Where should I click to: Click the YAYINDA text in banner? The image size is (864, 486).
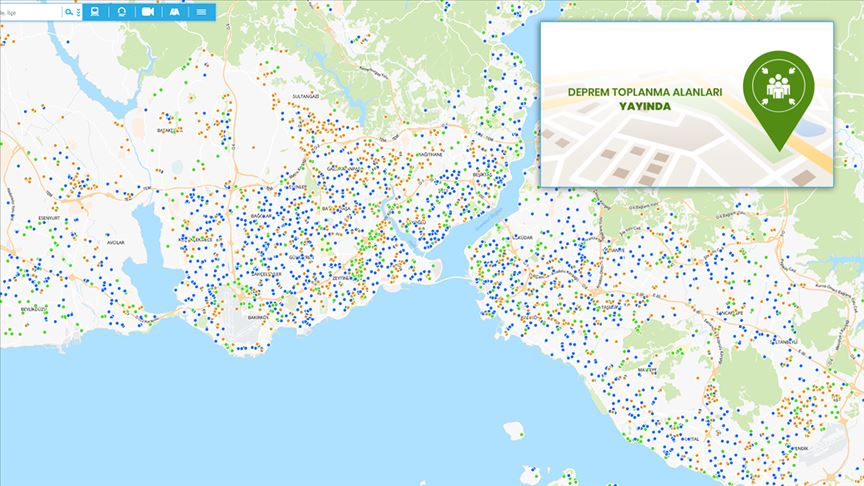click(x=645, y=107)
